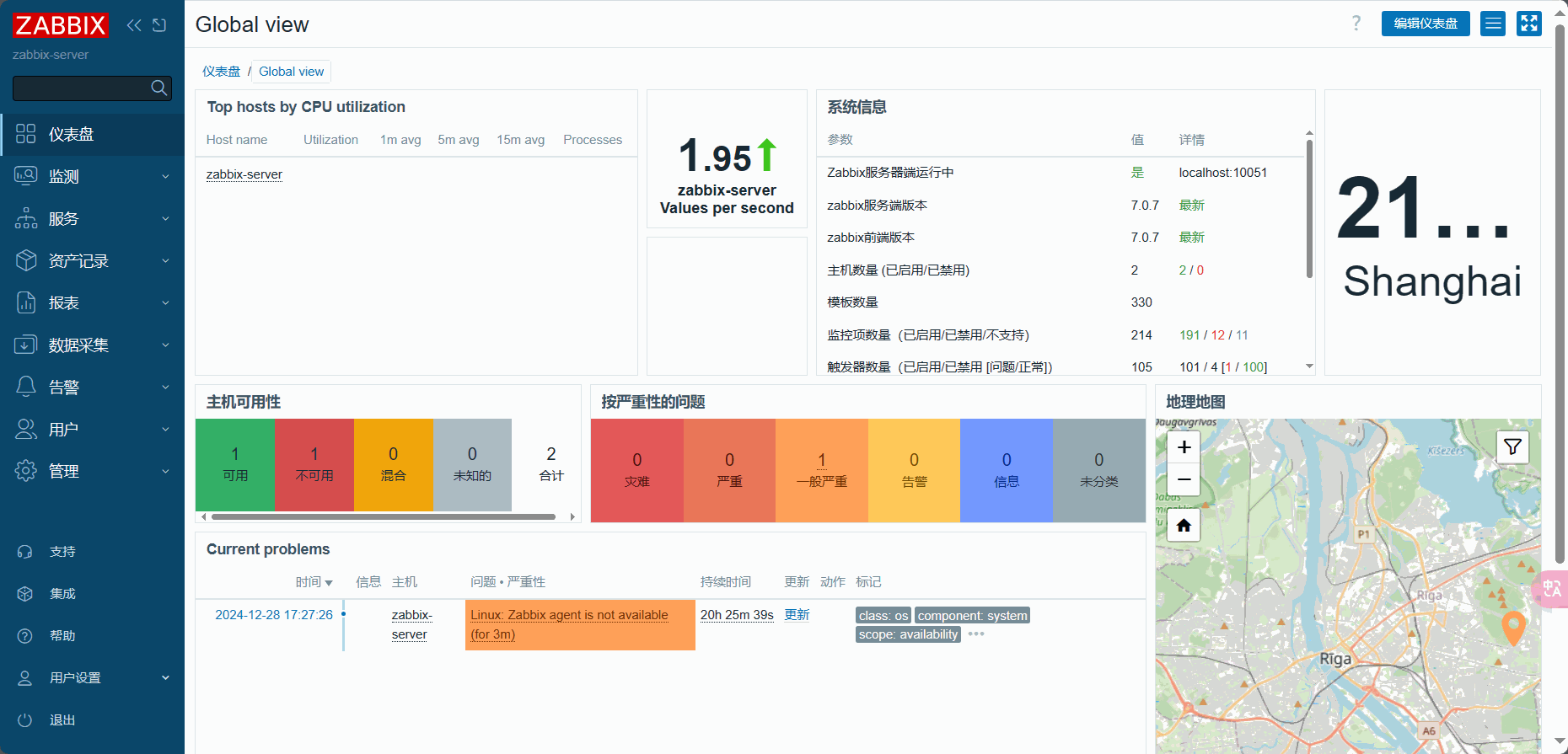Hide sidebar using the arrow-box icon
1568x754 pixels.
(159, 25)
